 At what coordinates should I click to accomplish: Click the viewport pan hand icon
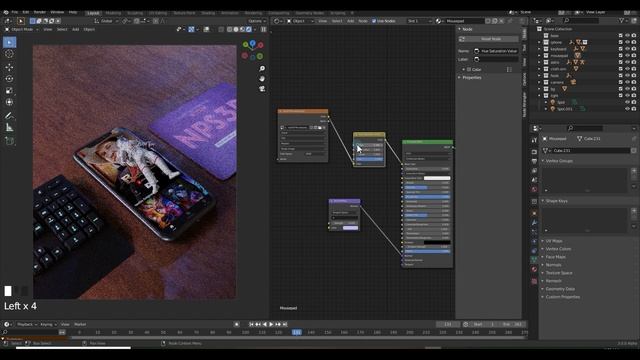(x=262, y=78)
